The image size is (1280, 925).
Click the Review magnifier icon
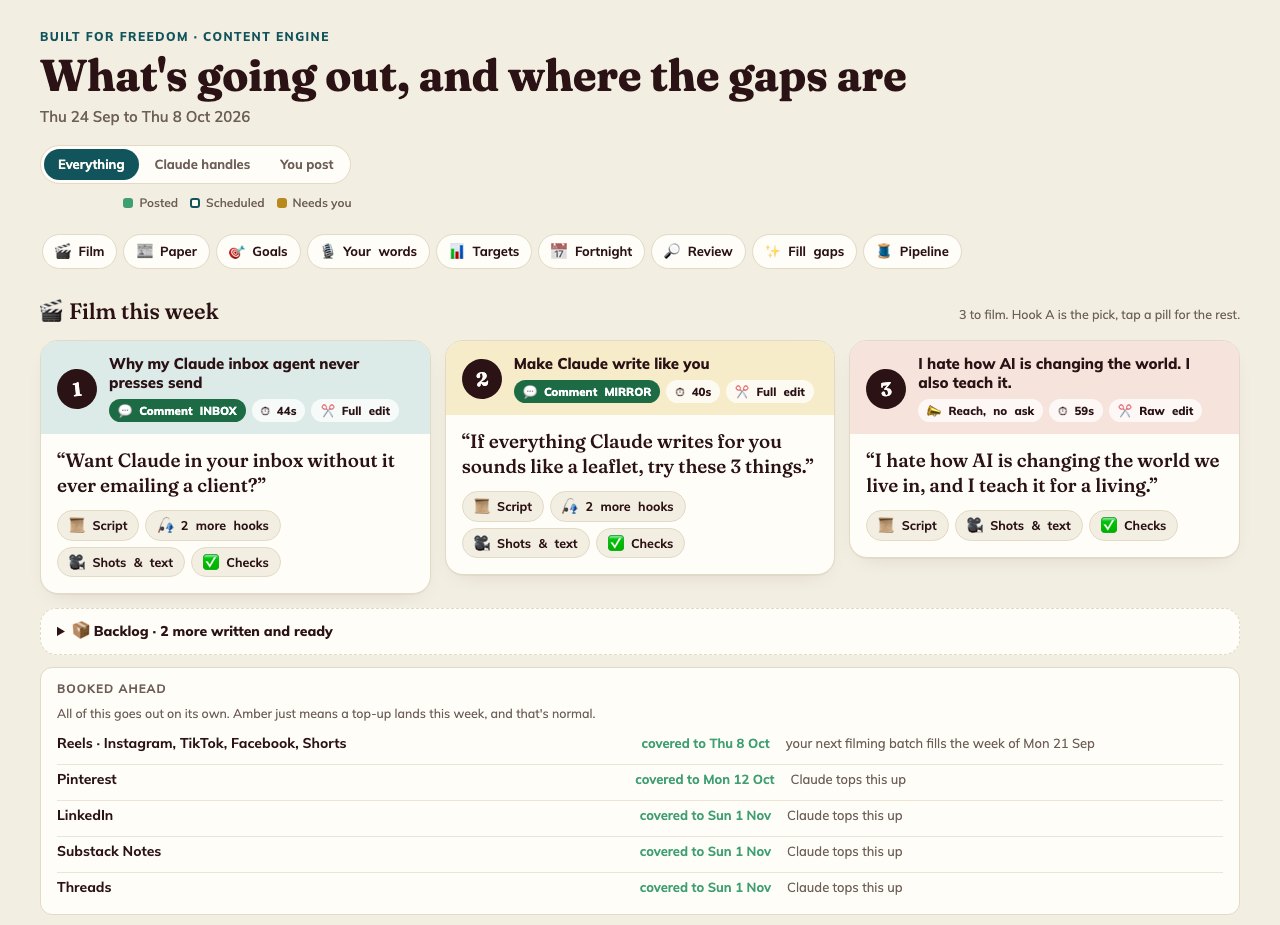[672, 251]
